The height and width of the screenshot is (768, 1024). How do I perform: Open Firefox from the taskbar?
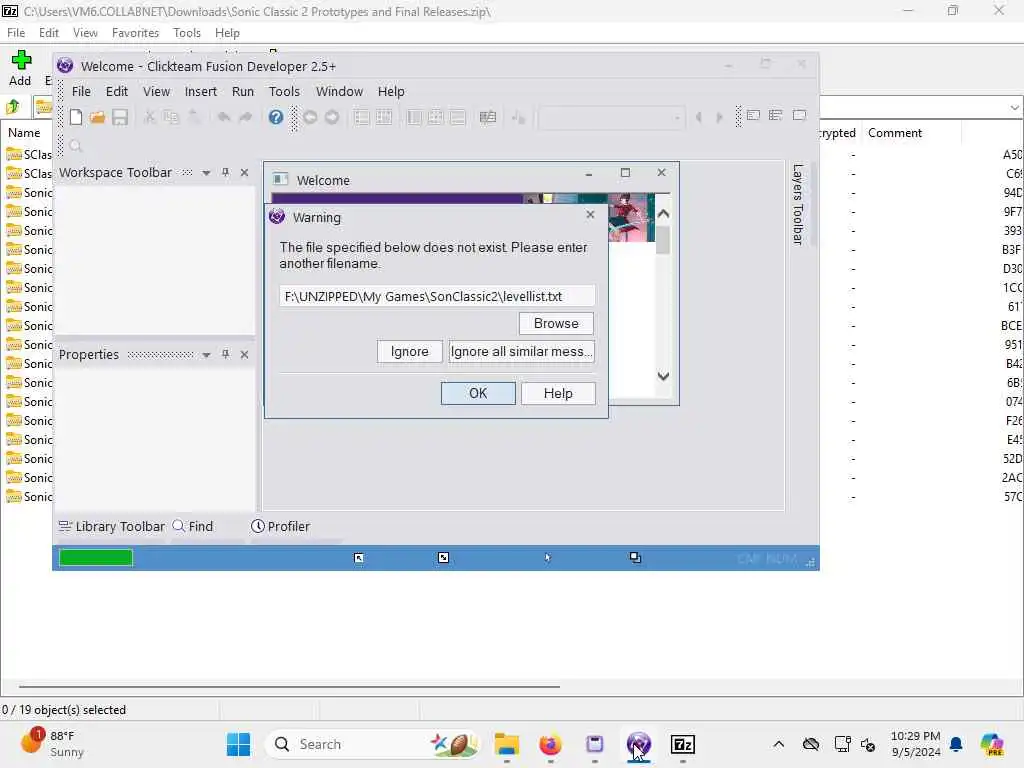coord(551,744)
